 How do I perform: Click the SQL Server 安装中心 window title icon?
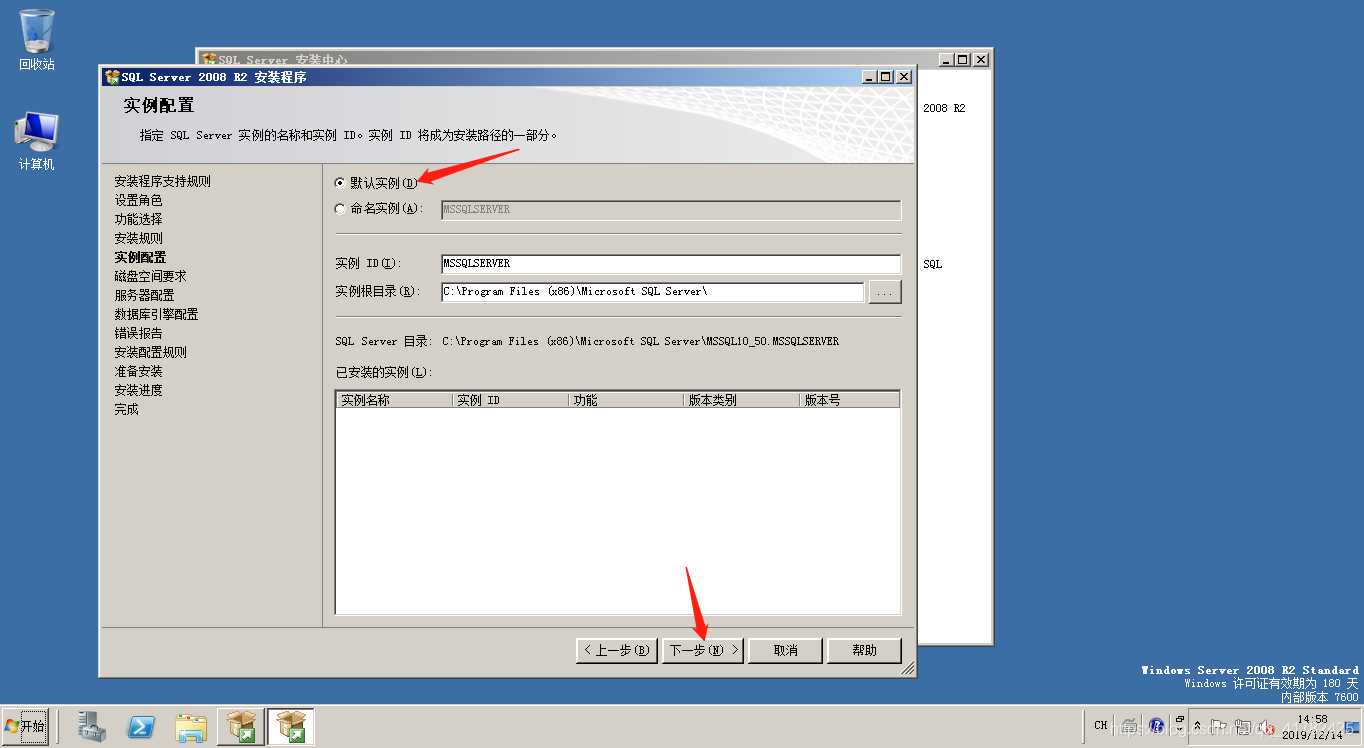click(210, 60)
